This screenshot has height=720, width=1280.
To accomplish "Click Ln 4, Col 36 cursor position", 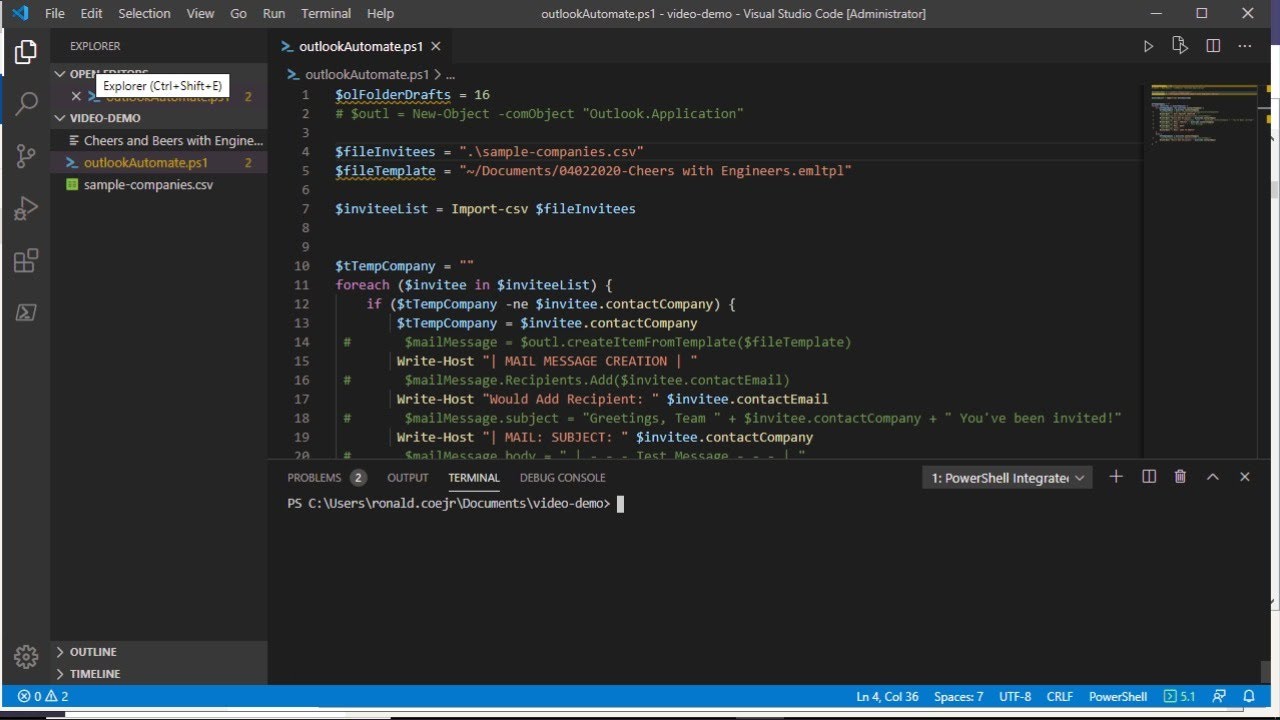I will (x=887, y=696).
